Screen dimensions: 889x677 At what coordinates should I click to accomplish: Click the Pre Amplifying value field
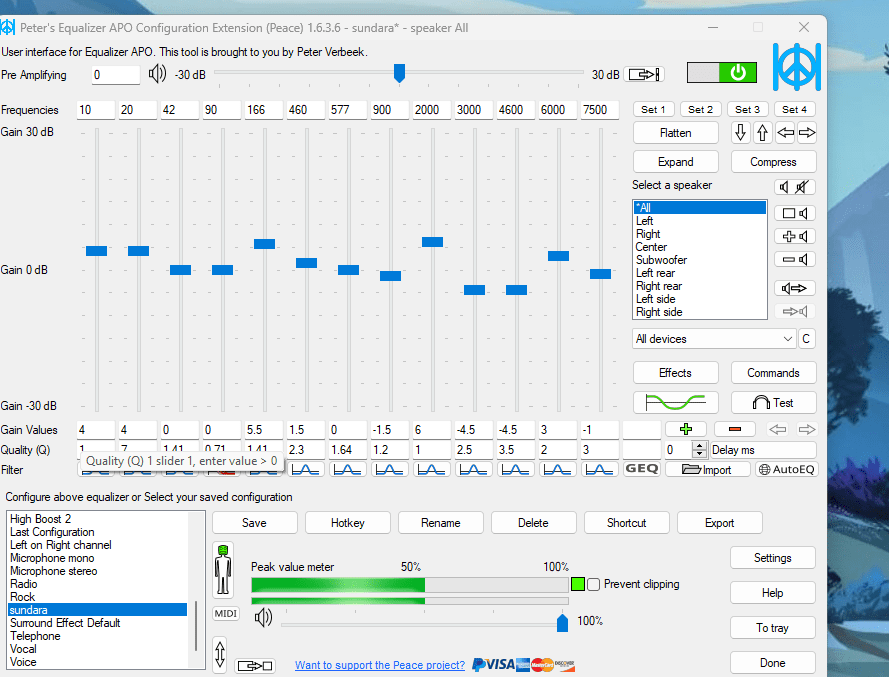[x=116, y=75]
